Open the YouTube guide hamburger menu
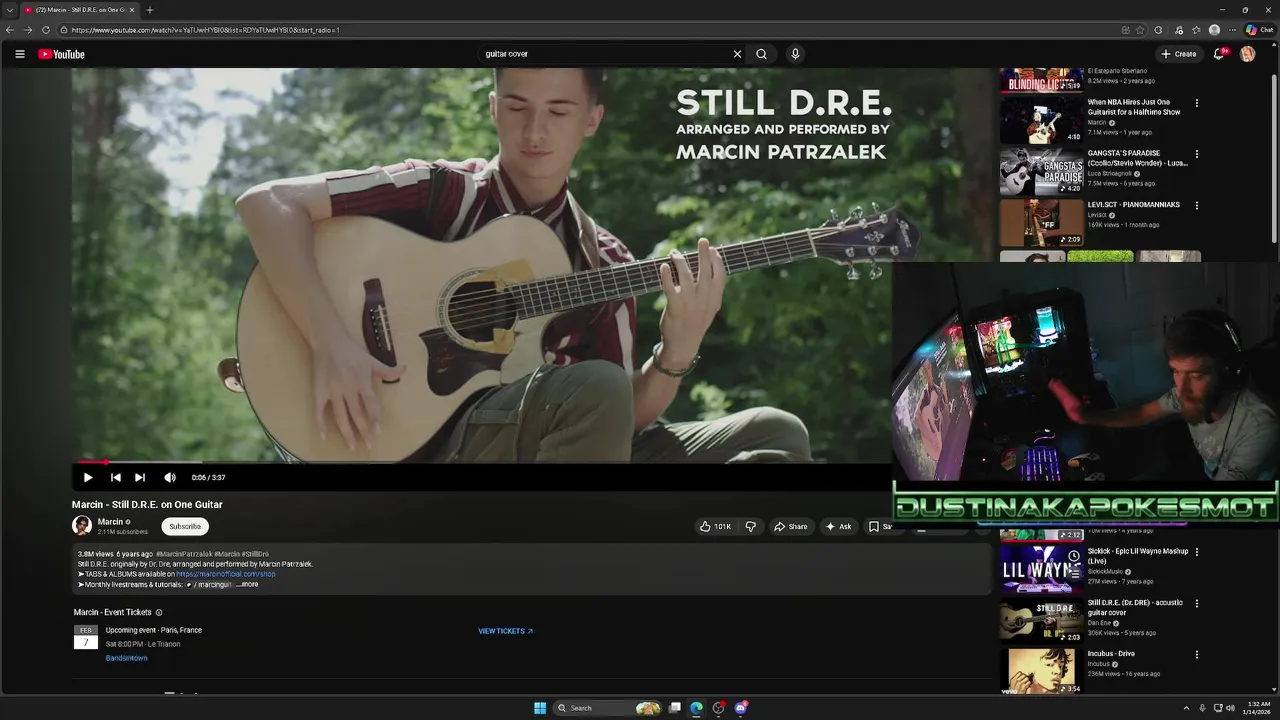 (19, 54)
